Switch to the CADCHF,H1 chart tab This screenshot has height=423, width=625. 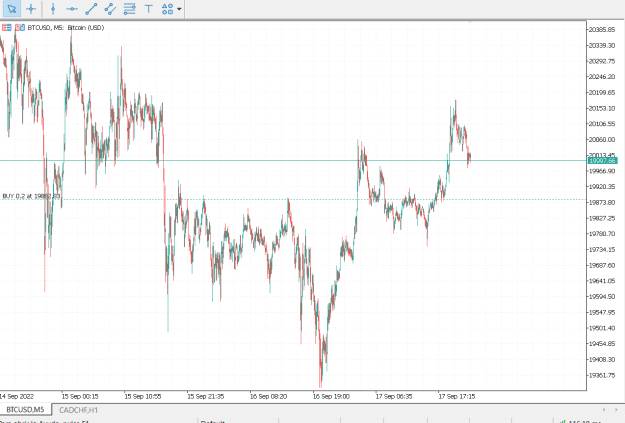click(78, 409)
